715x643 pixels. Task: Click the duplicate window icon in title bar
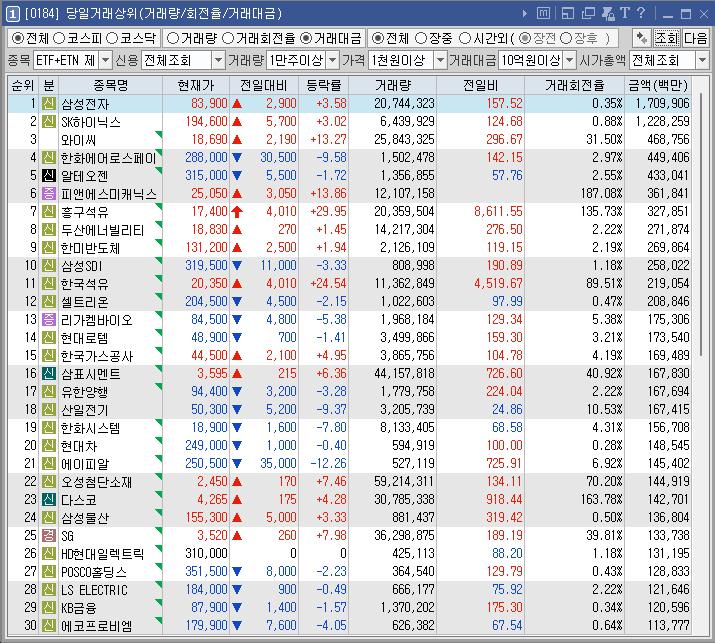(x=588, y=14)
